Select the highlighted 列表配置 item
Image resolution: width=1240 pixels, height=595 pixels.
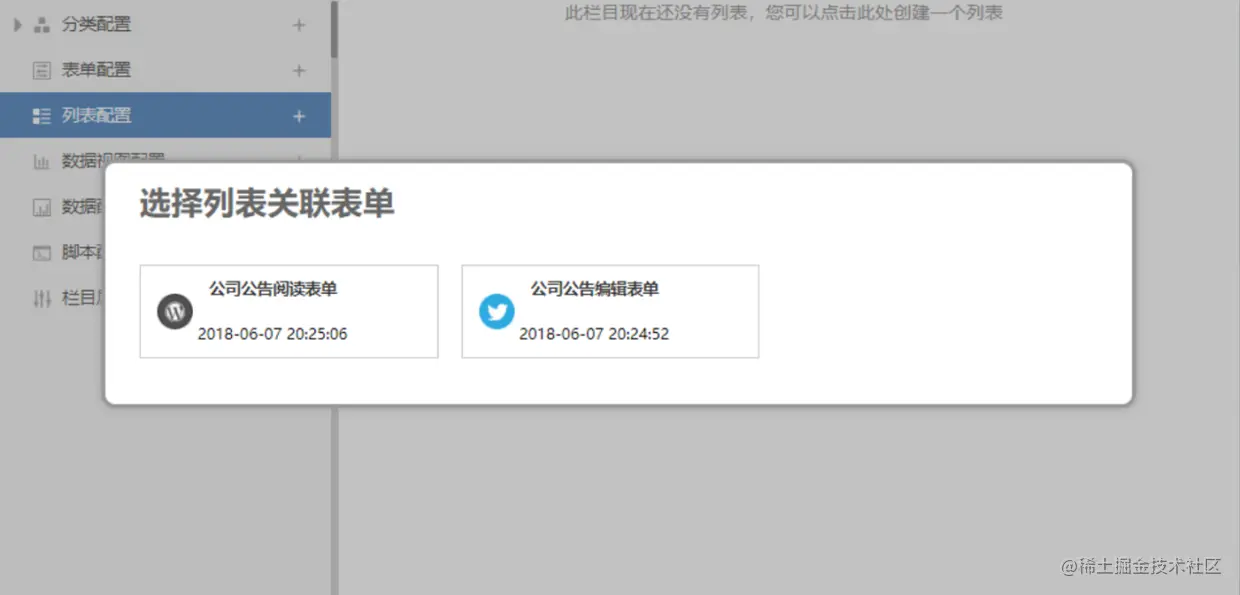click(x=165, y=115)
